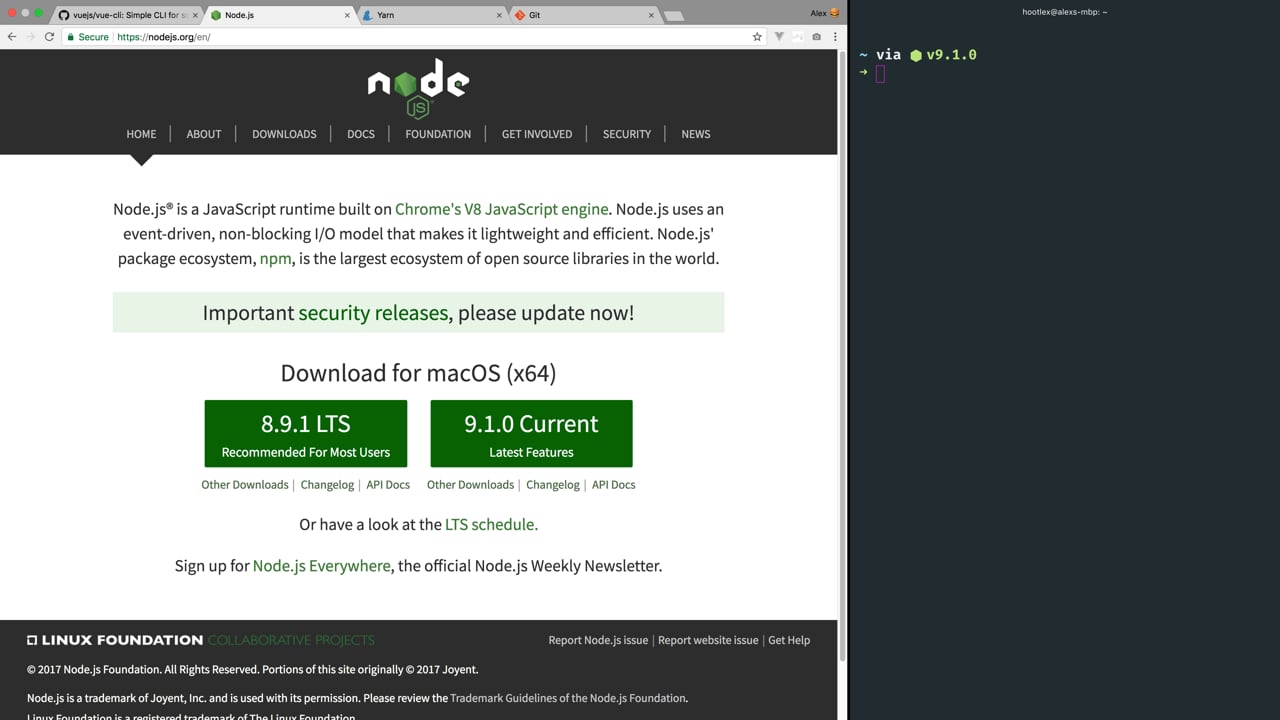Open Changelog under 9.1.0 Current

(553, 485)
